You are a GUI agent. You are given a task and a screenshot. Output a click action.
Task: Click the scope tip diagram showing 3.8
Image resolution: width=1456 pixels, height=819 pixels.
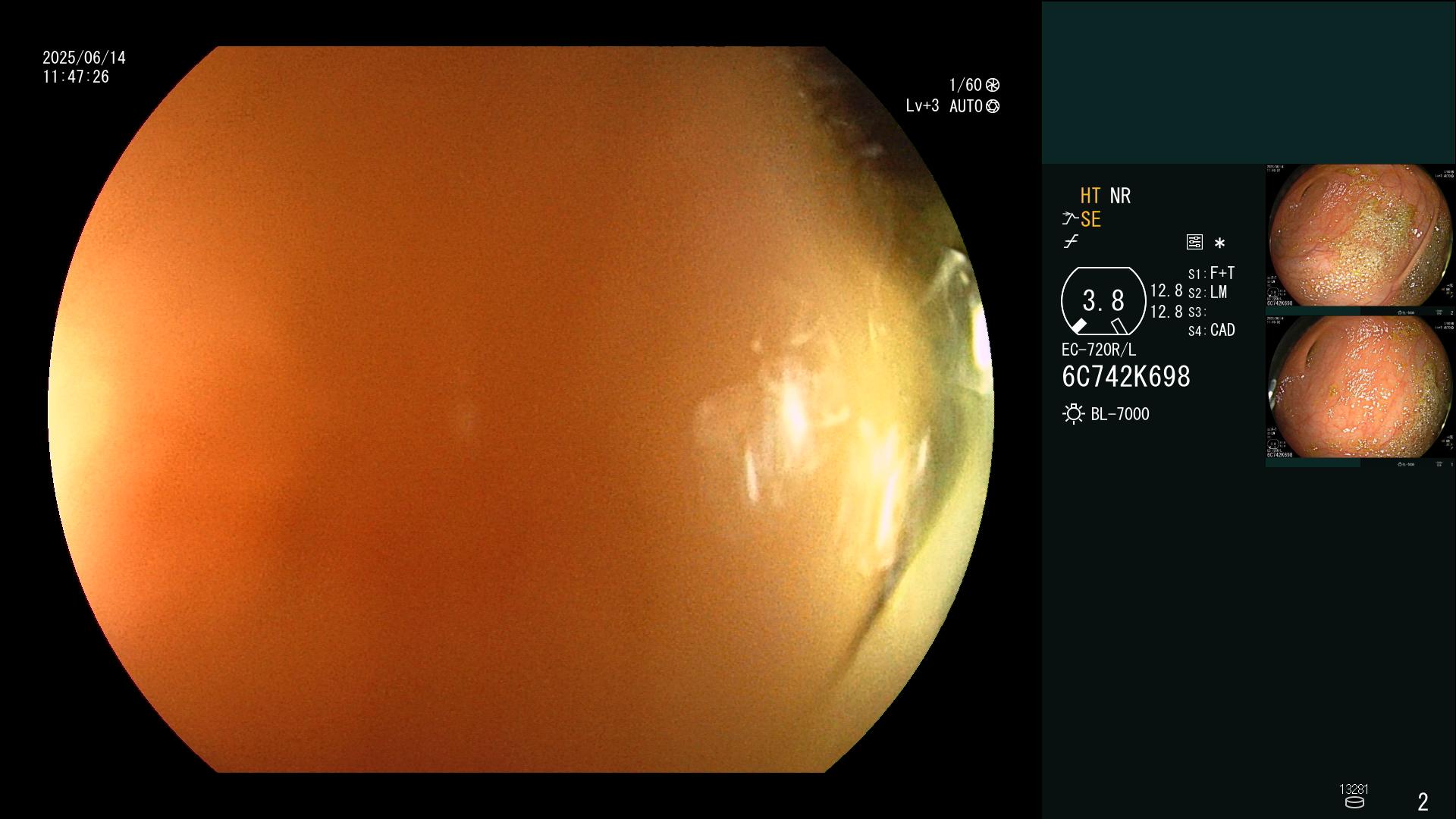point(1103,301)
